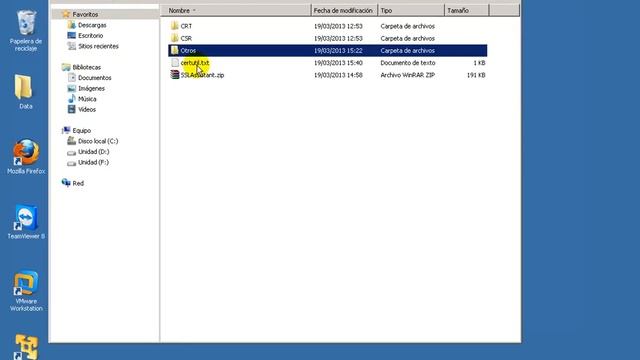
Task: Click the Equipo computer icon
Action: 66,130
